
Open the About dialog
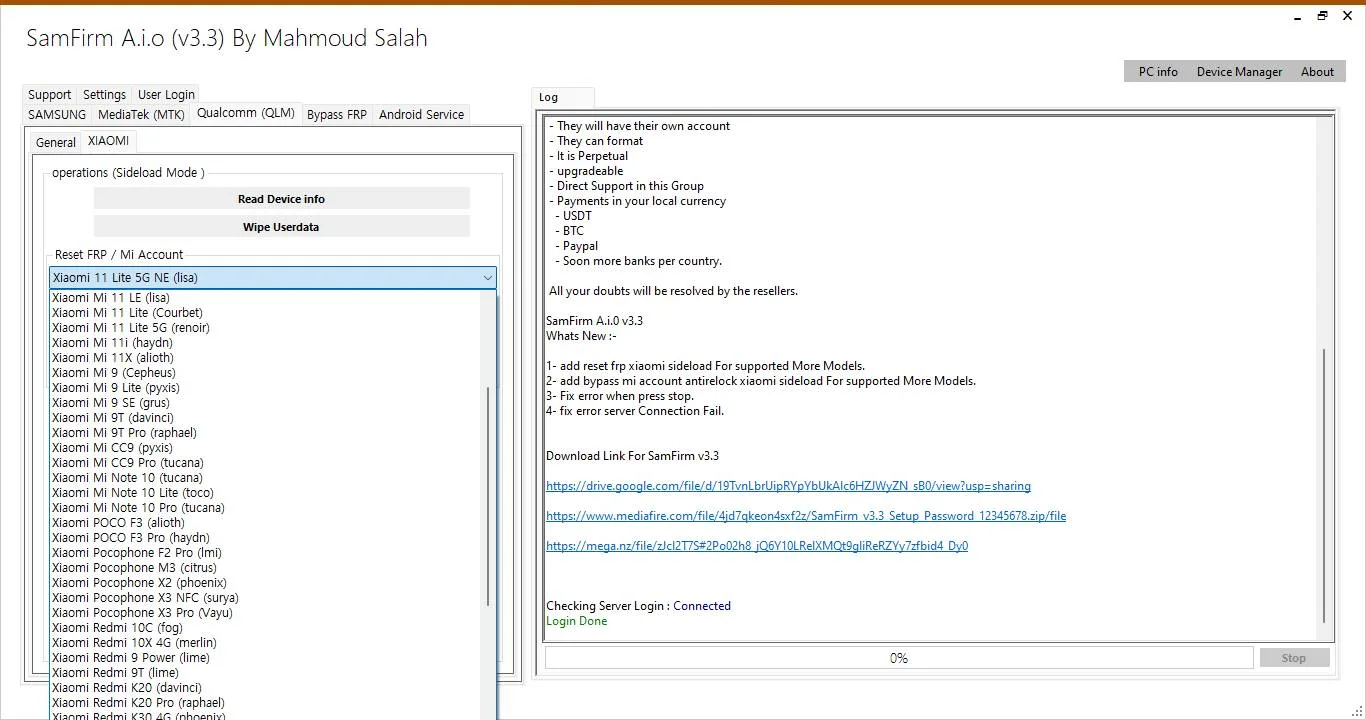click(1317, 72)
